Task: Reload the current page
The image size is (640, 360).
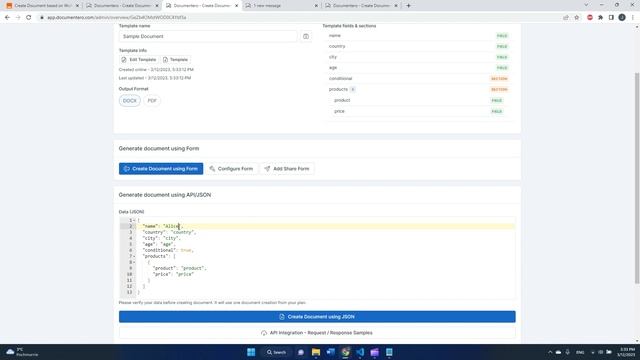Action: point(29,18)
